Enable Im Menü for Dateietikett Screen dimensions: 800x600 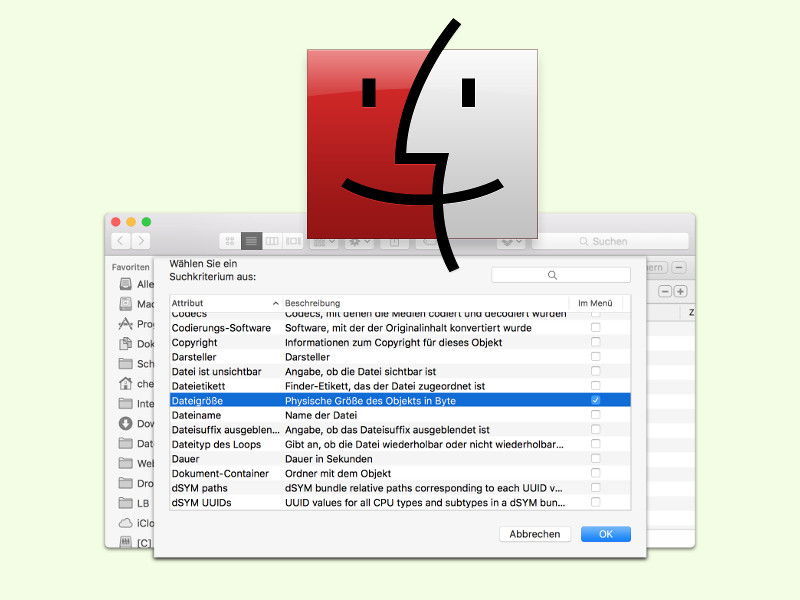595,386
